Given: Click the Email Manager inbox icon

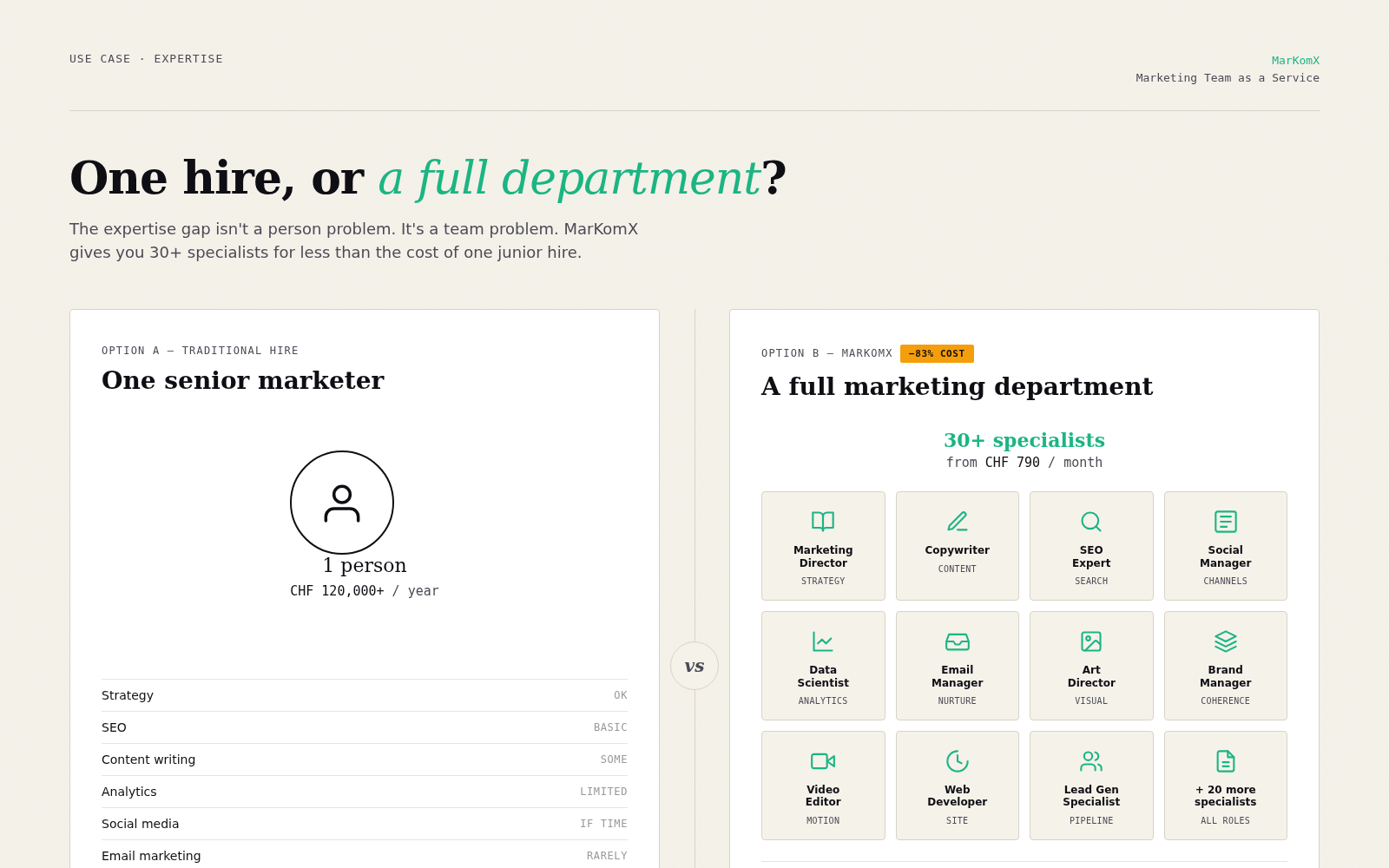Looking at the screenshot, I should [x=957, y=641].
